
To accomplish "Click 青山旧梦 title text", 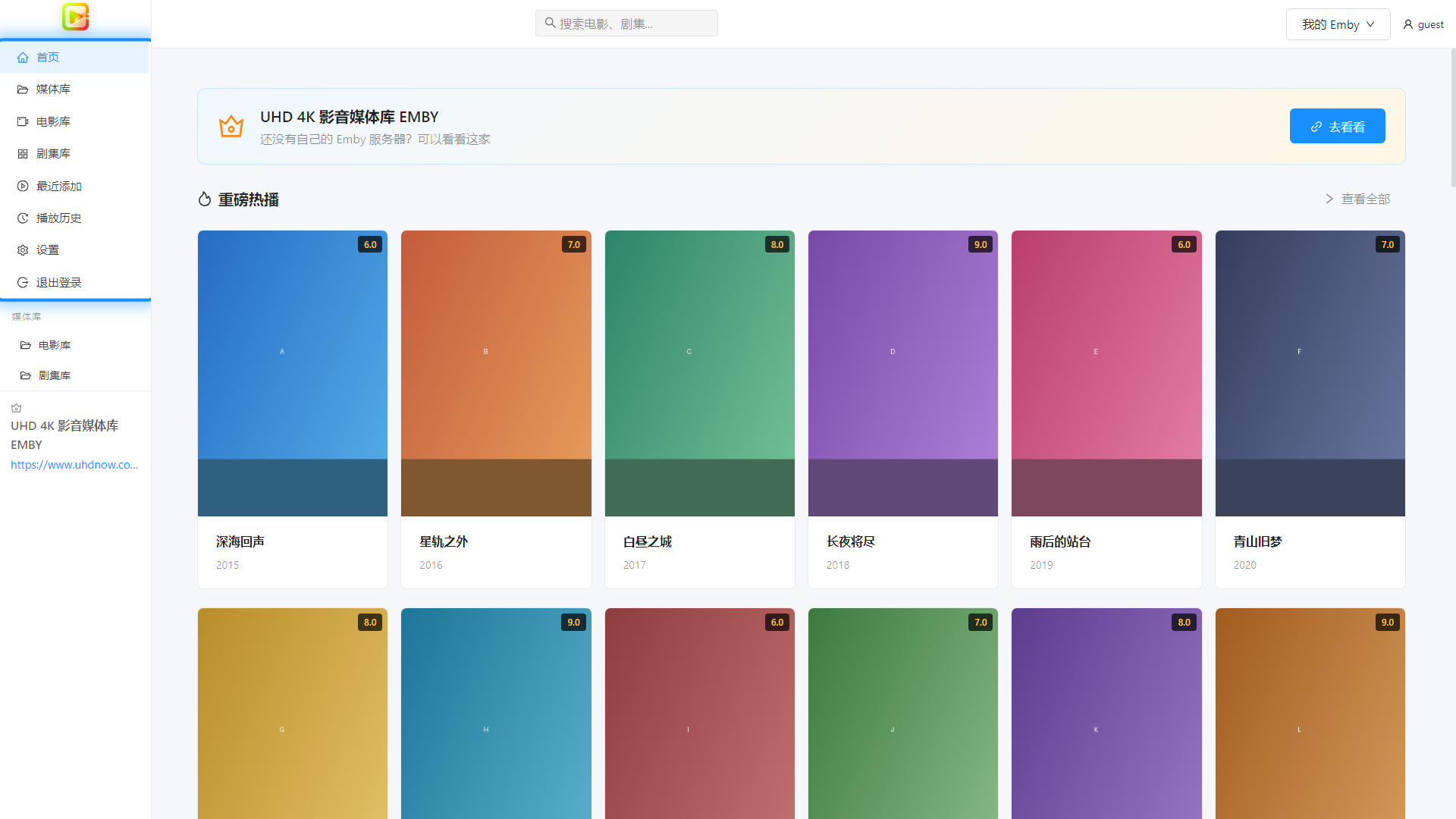I will pos(1258,541).
